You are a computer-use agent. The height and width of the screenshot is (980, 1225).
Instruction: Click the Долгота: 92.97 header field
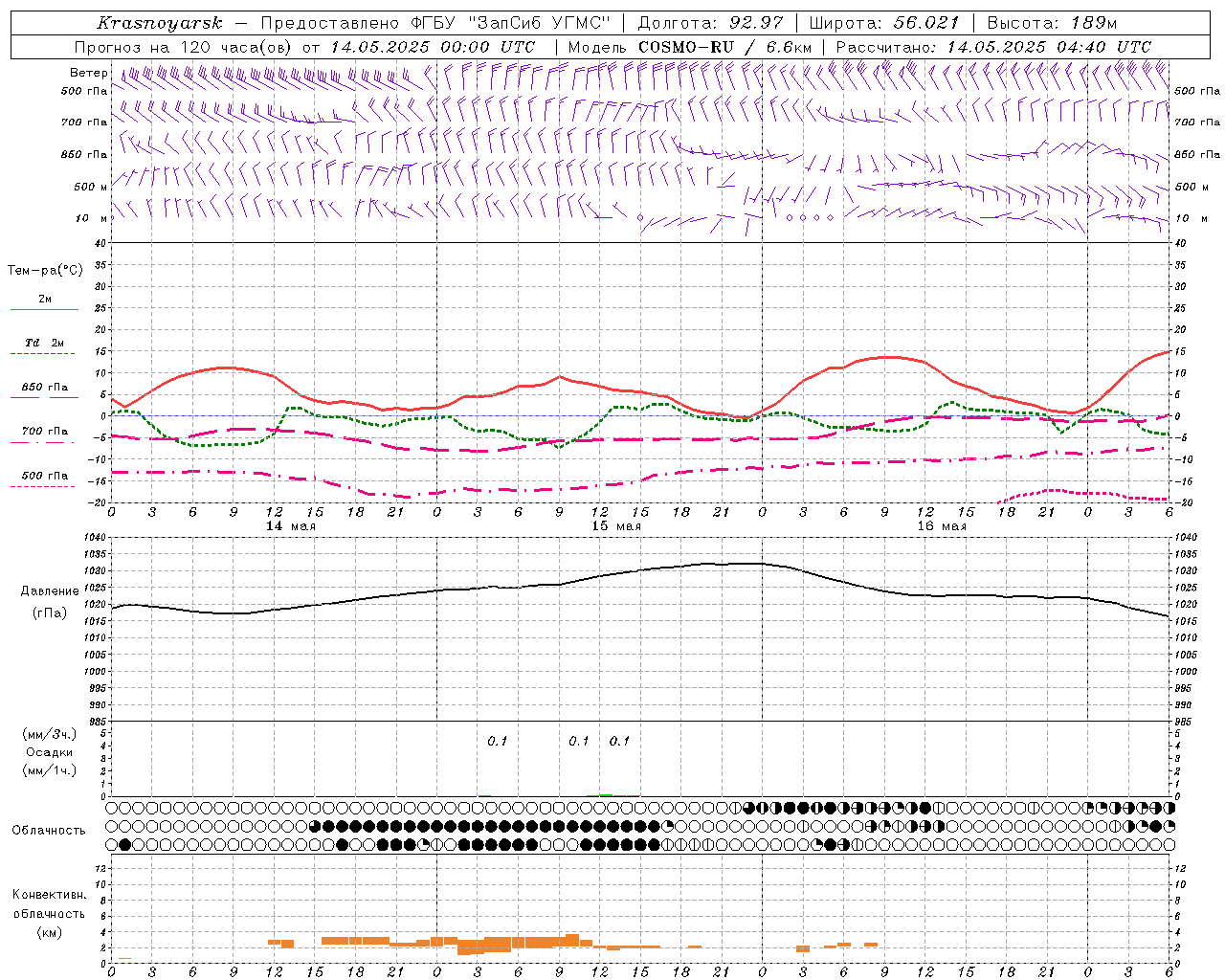click(710, 23)
